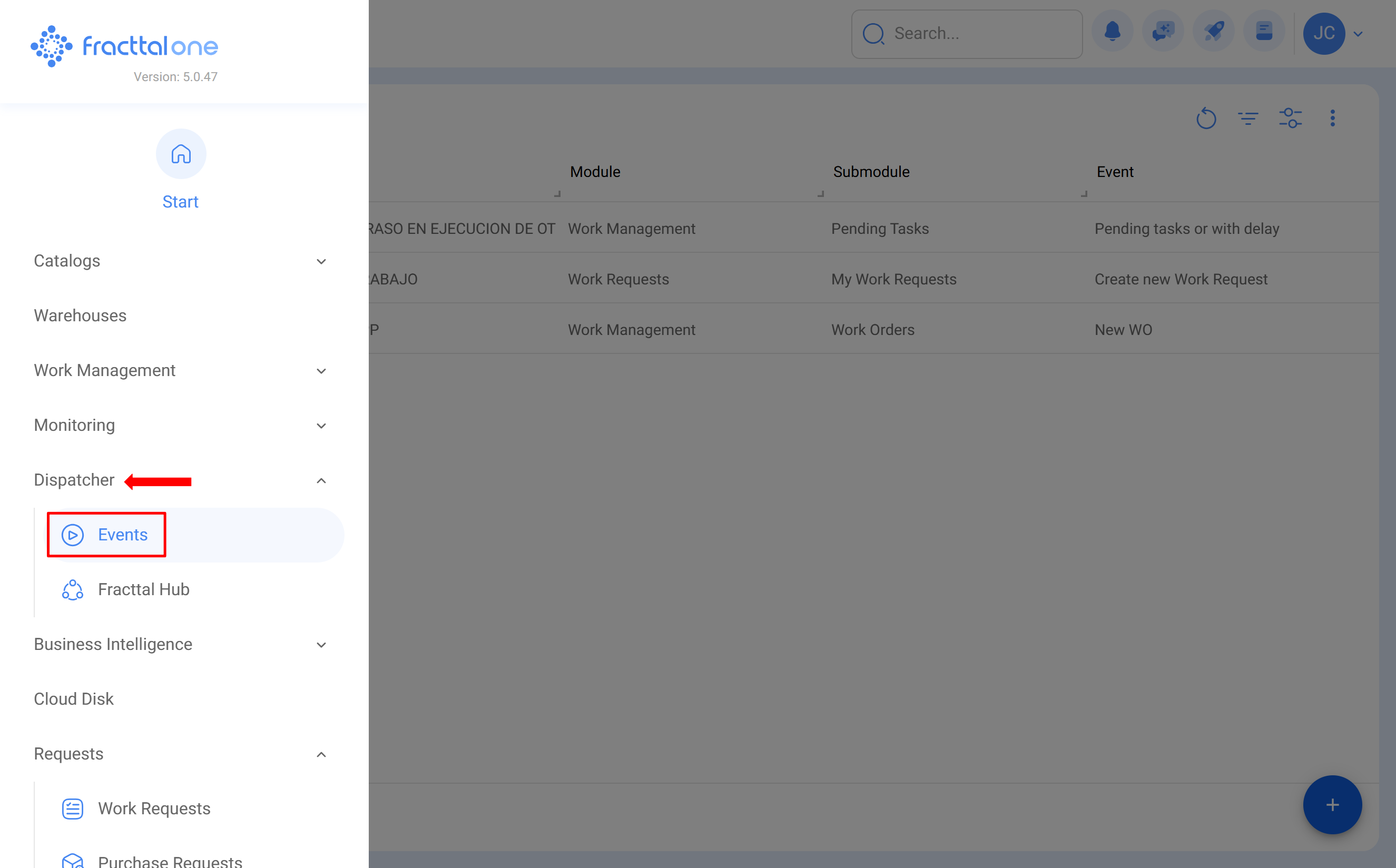Open the Start home icon
Screen dimensions: 1396x868
pyautogui.click(x=181, y=154)
